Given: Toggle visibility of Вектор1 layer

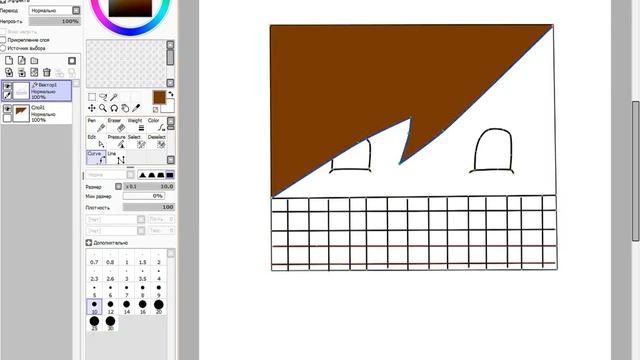Looking at the screenshot, I should point(7,86).
